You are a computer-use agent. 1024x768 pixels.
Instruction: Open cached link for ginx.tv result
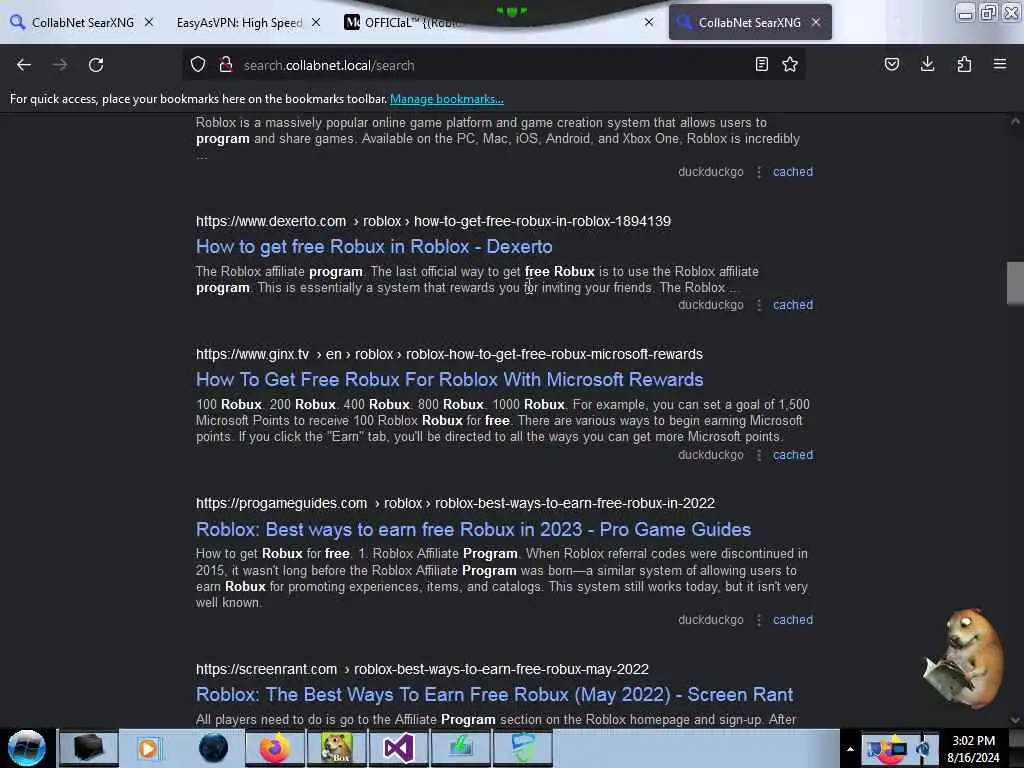tap(793, 455)
